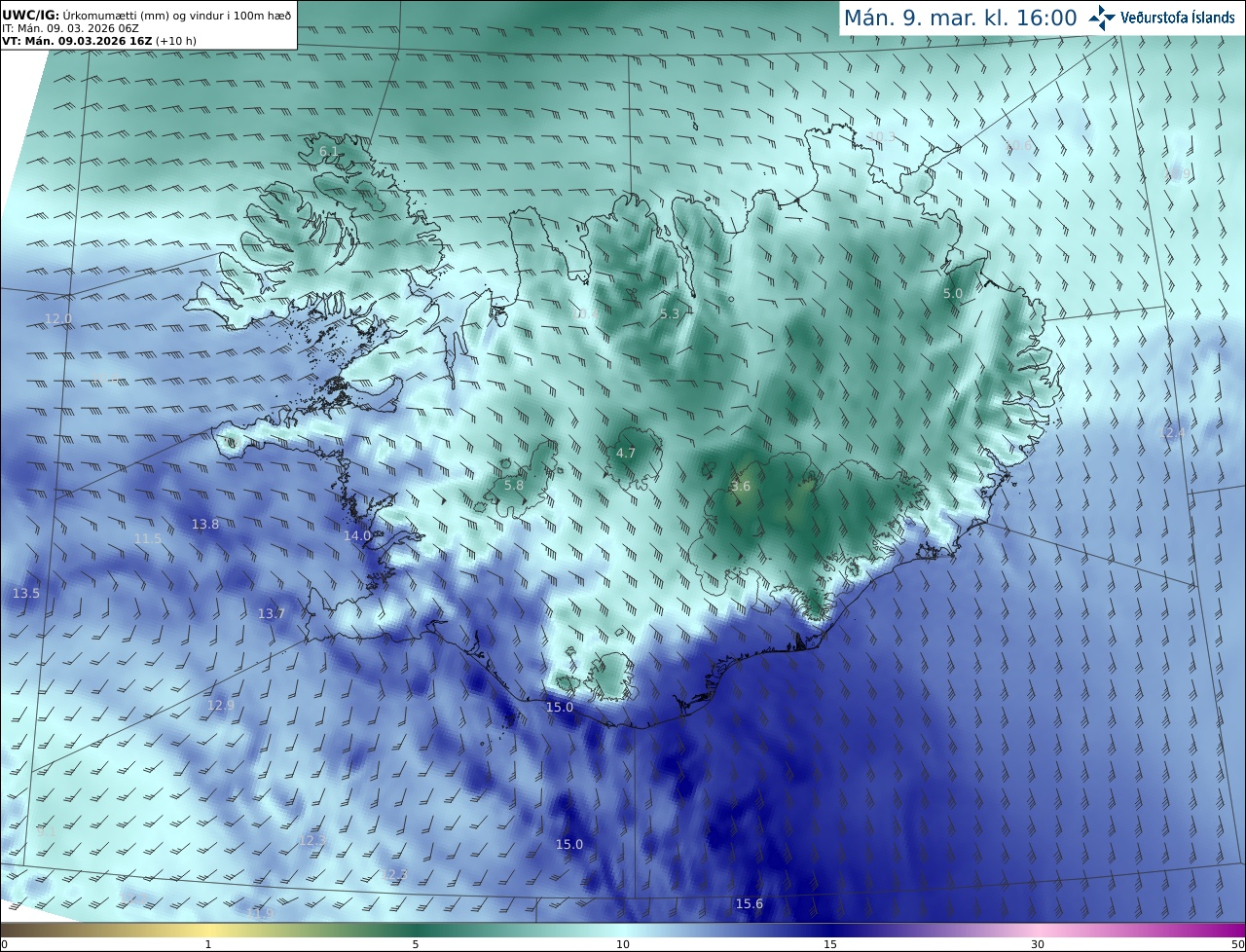Click the 'UWC/IG: Úrkomumætti (mm)' title line
1246x952 pixels.
point(147,16)
